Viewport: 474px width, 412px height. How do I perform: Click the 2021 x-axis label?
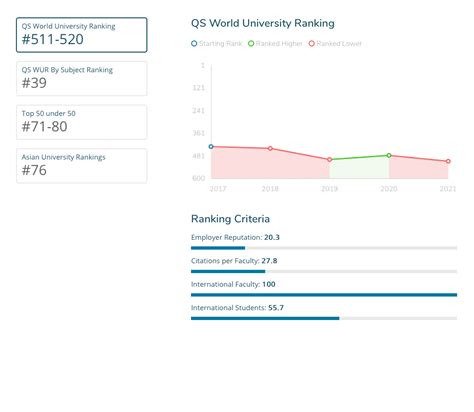point(448,189)
